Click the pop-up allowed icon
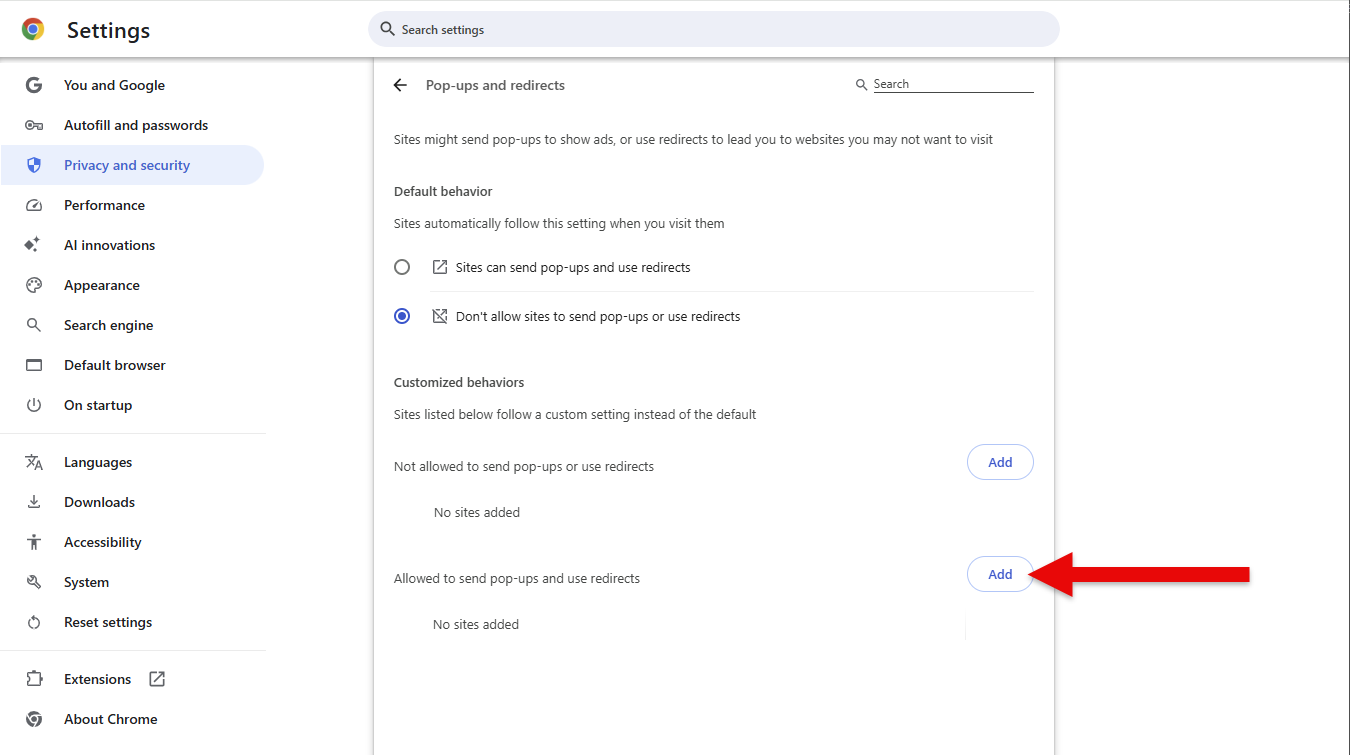 pyautogui.click(x=439, y=267)
